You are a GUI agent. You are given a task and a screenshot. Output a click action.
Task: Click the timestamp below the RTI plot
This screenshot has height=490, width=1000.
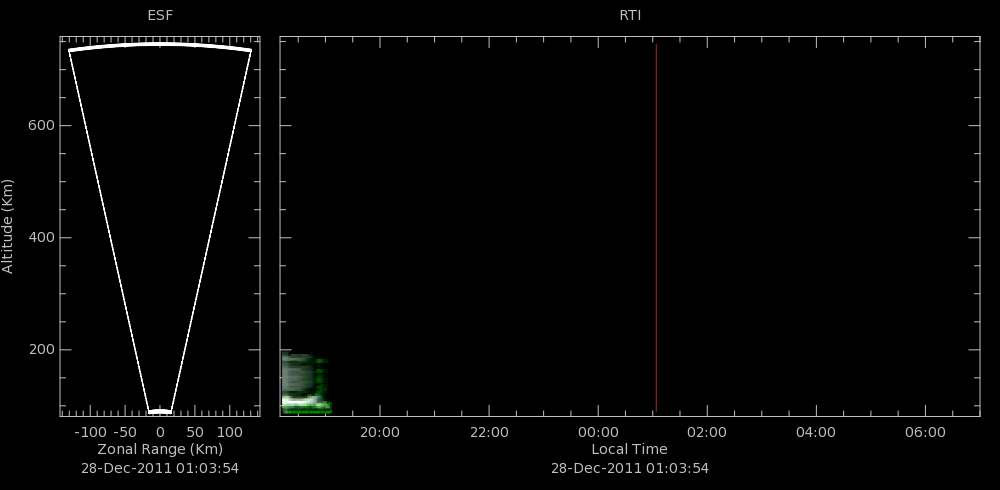click(629, 468)
